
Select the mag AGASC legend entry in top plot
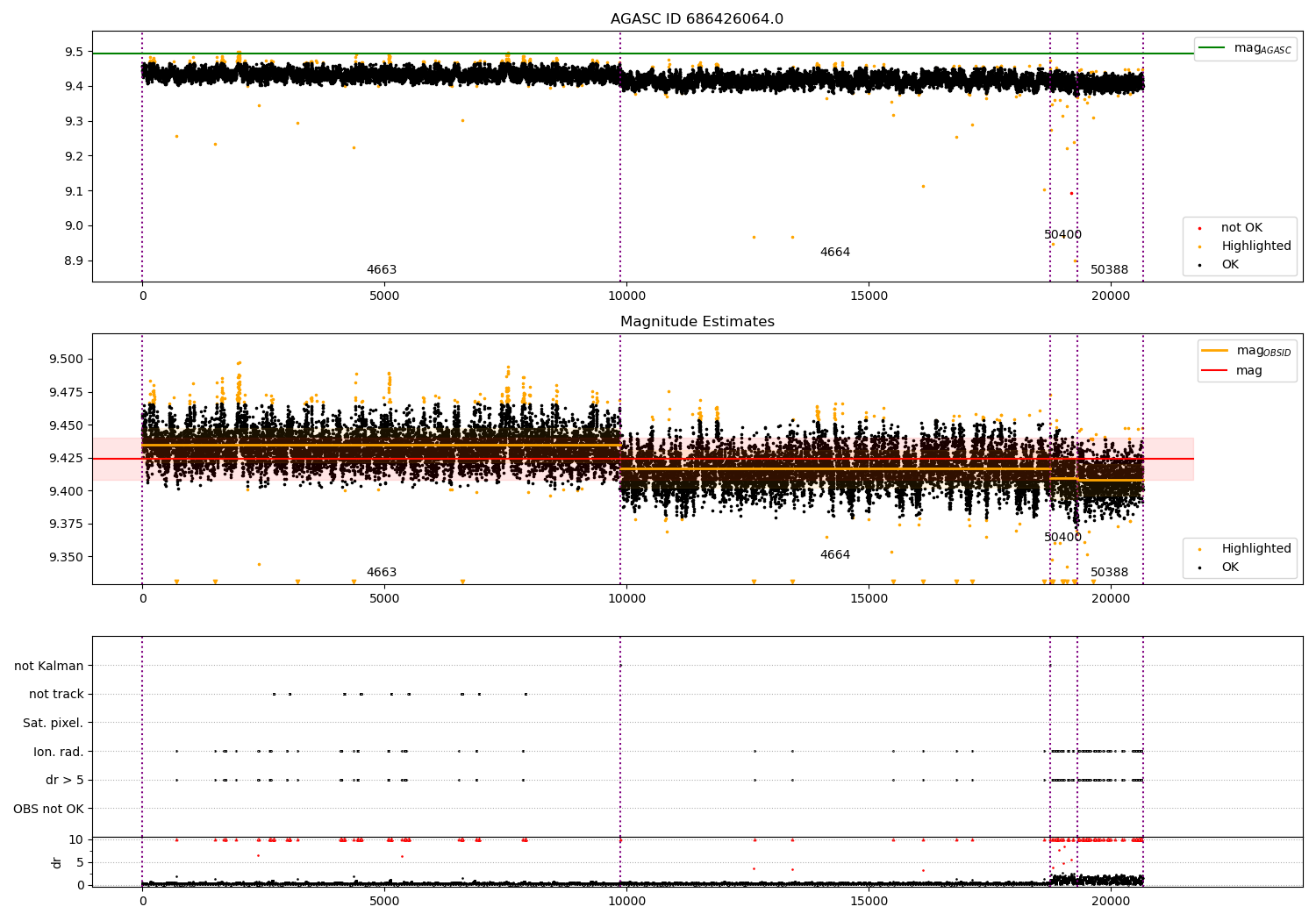1245,48
